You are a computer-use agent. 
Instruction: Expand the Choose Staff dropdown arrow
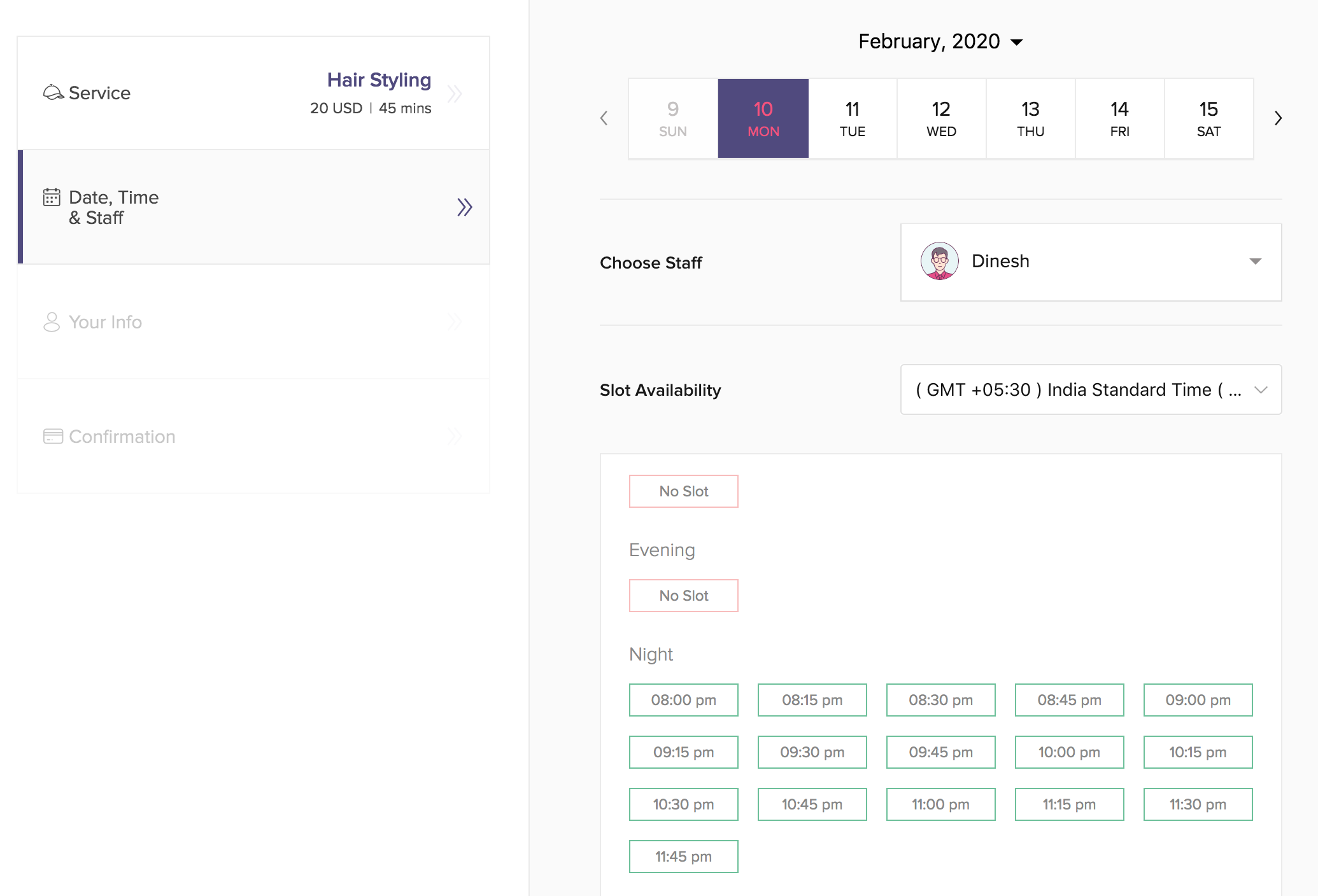coord(1255,262)
